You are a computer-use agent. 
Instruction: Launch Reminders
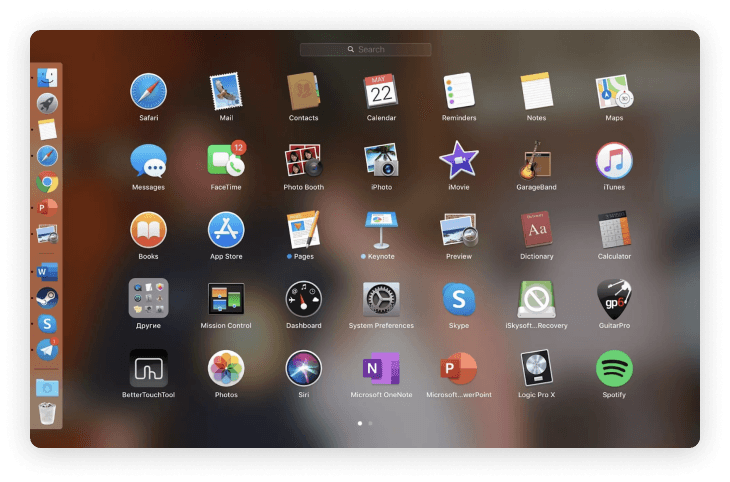(459, 91)
